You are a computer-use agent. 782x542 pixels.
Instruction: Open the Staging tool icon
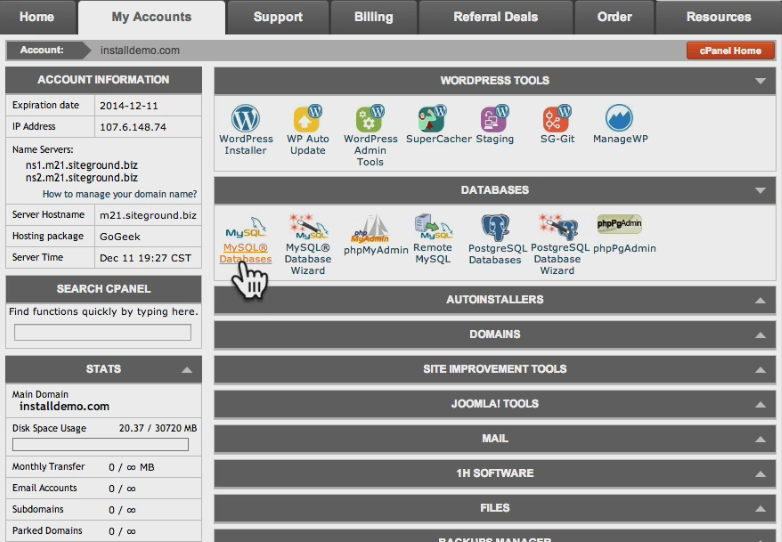coord(495,119)
